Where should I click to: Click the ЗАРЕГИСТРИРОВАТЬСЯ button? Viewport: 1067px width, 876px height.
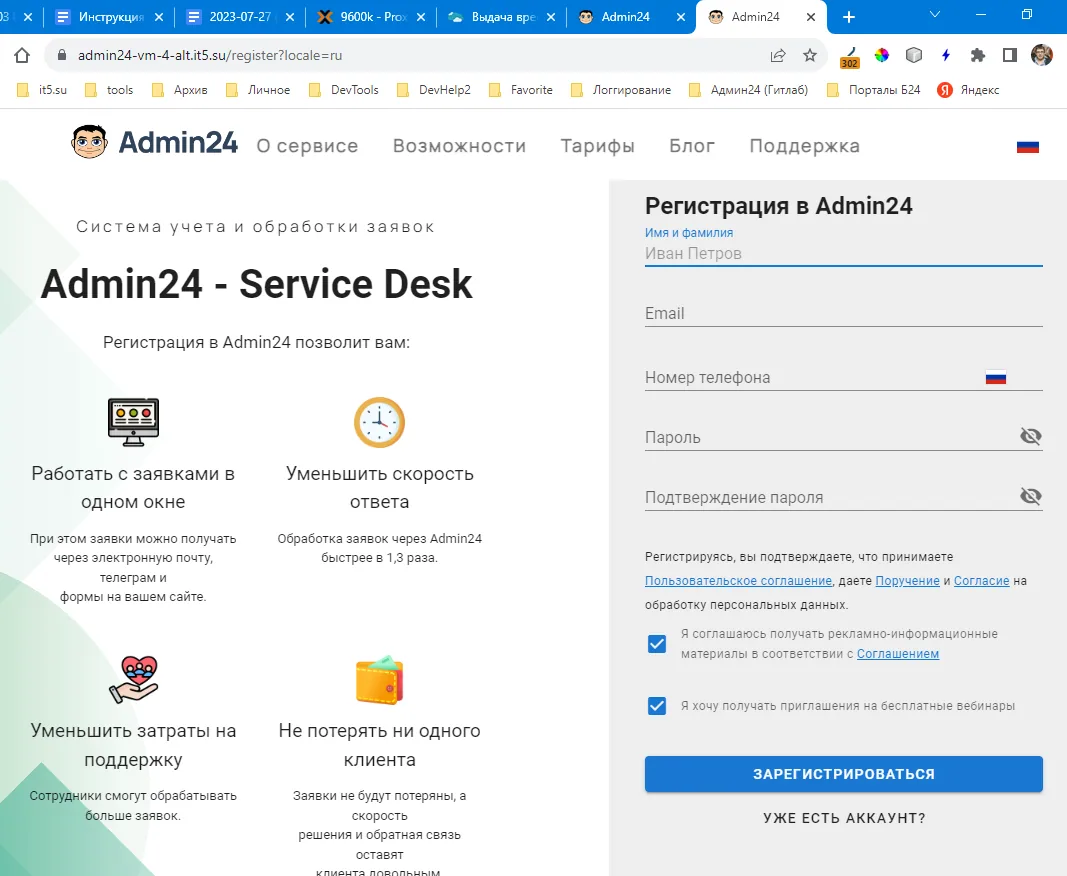844,774
